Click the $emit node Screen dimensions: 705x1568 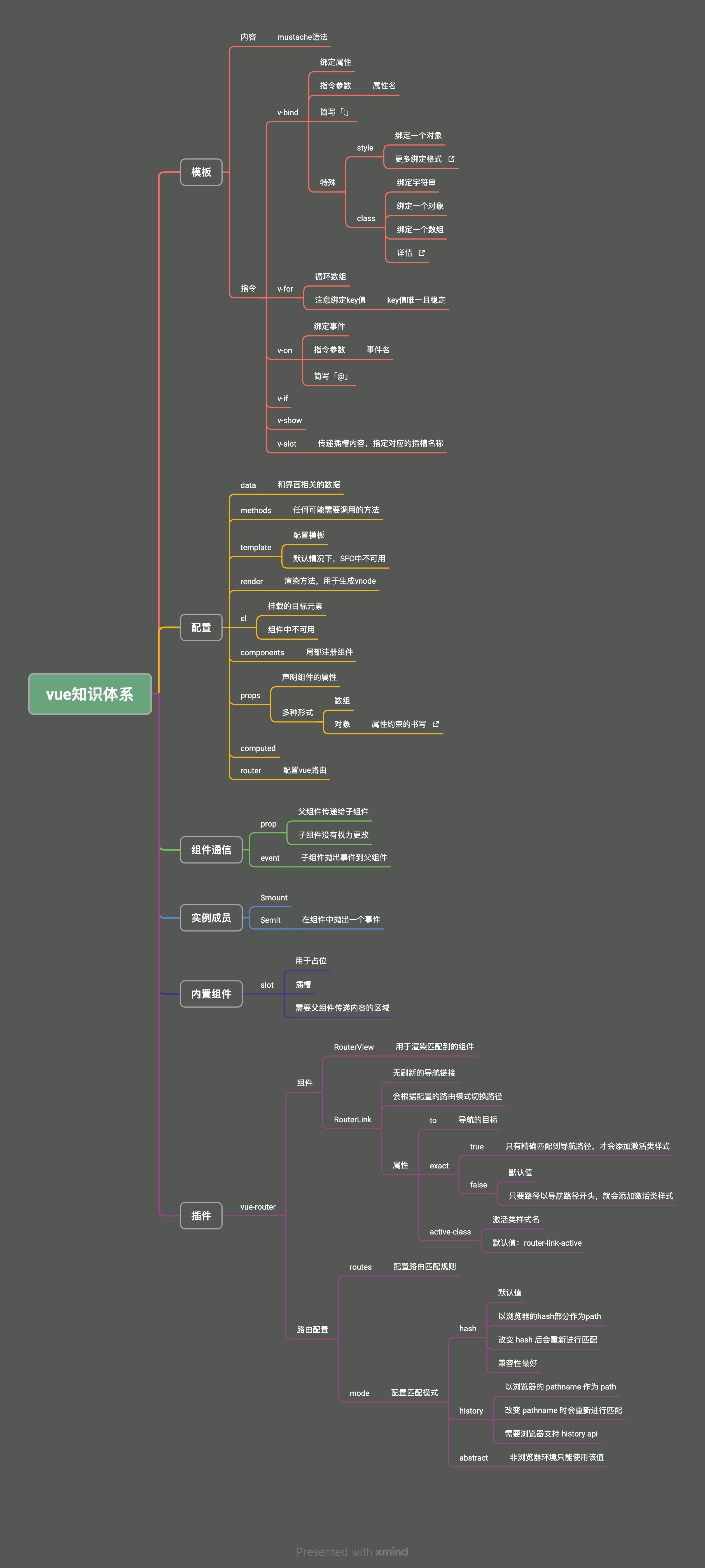(270, 920)
